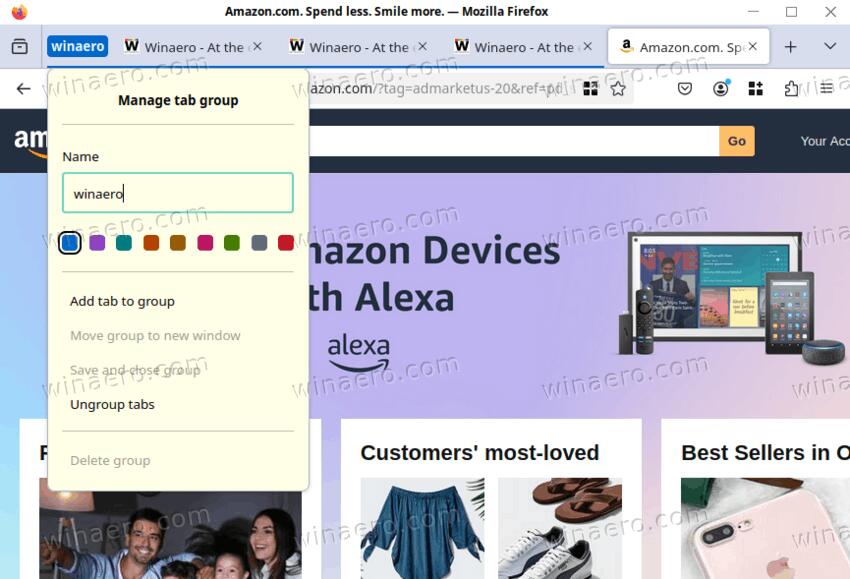Click the alexa logo in banner
This screenshot has width=850, height=579.
tap(359, 353)
